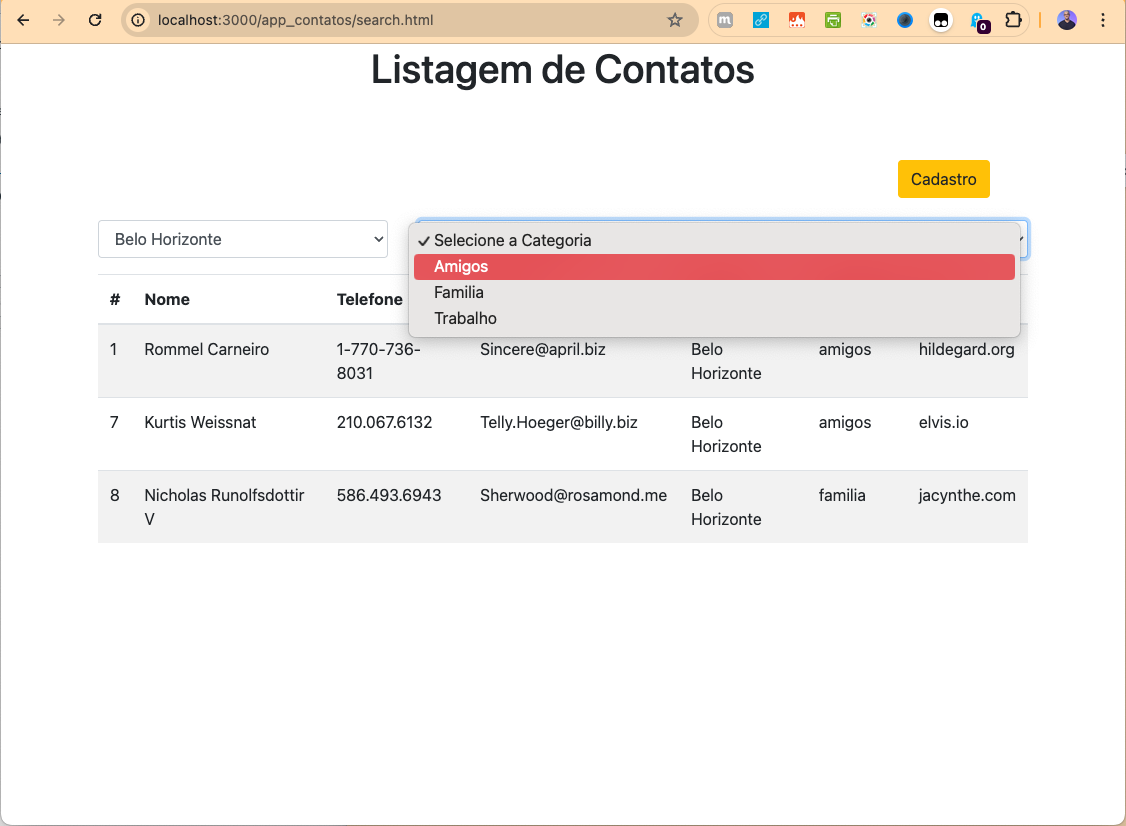Click the Nome column header

coord(167,300)
